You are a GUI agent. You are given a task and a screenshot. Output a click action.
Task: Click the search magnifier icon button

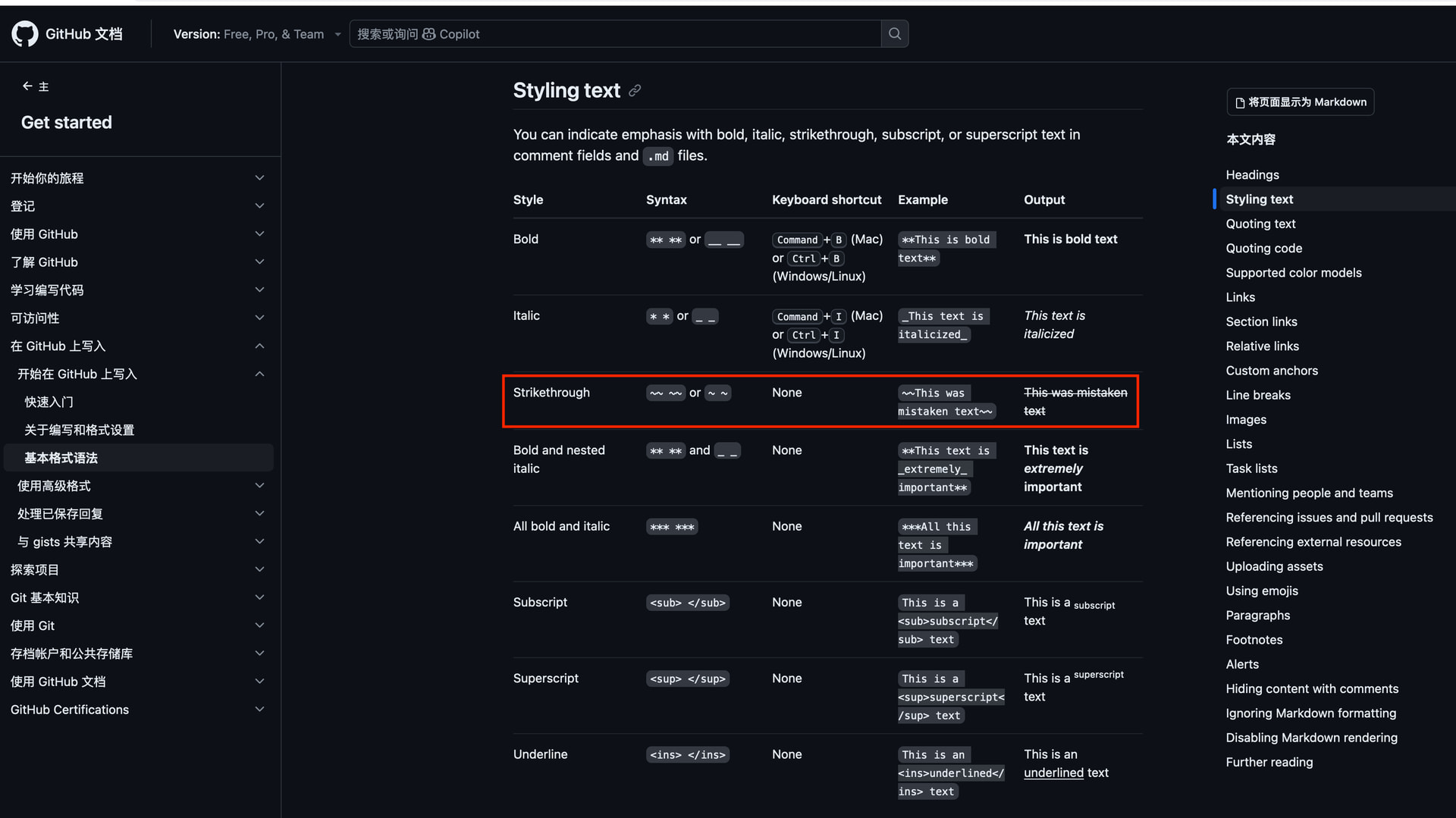(895, 34)
